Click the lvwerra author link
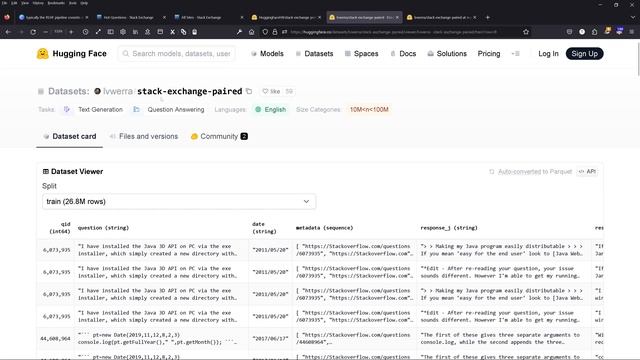This screenshot has height=360, width=640. pyautogui.click(x=118, y=91)
